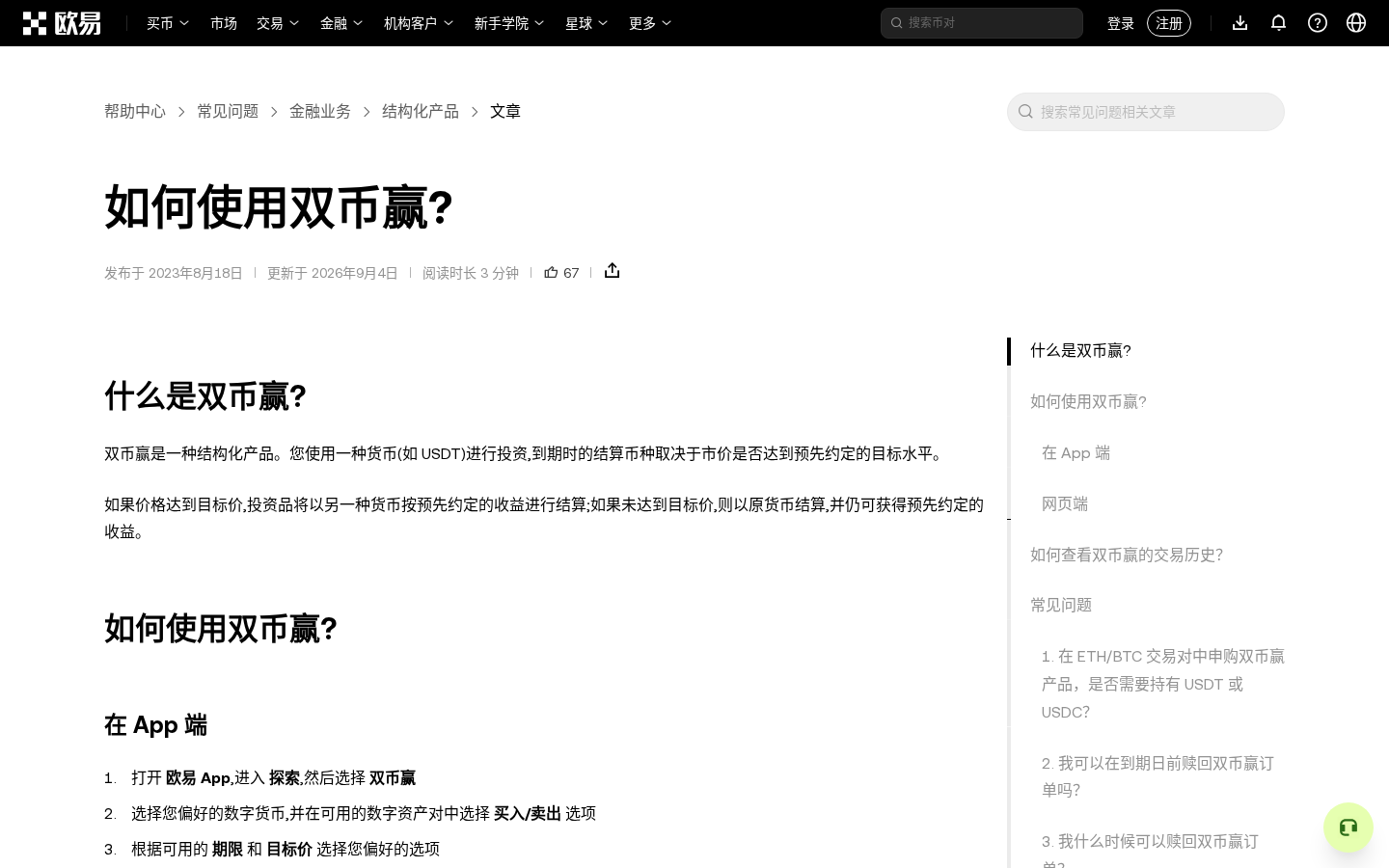The height and width of the screenshot is (868, 1389).
Task: Open the 市场 menu item
Action: pyautogui.click(x=224, y=23)
